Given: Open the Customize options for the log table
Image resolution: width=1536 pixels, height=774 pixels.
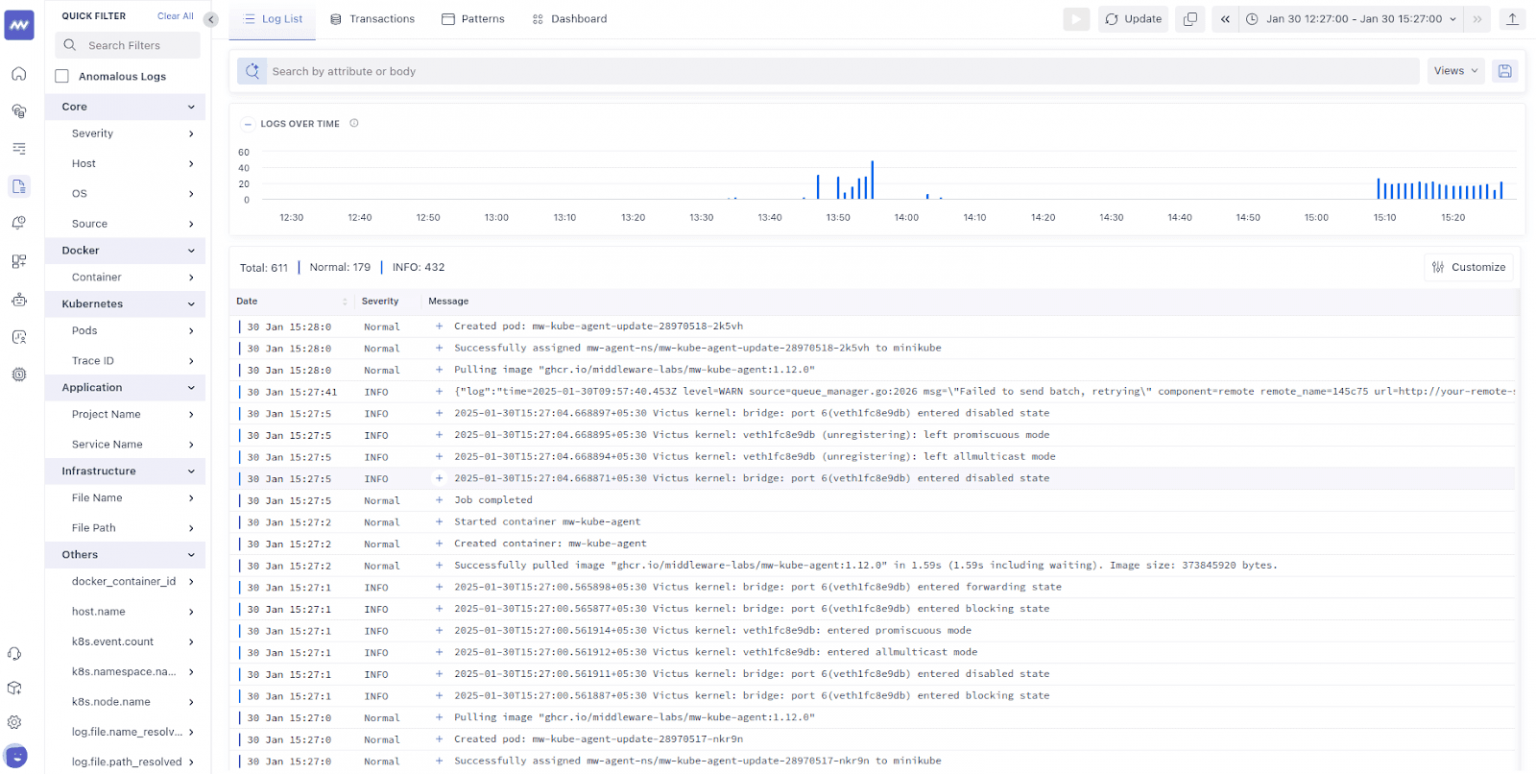Looking at the screenshot, I should (x=1469, y=267).
